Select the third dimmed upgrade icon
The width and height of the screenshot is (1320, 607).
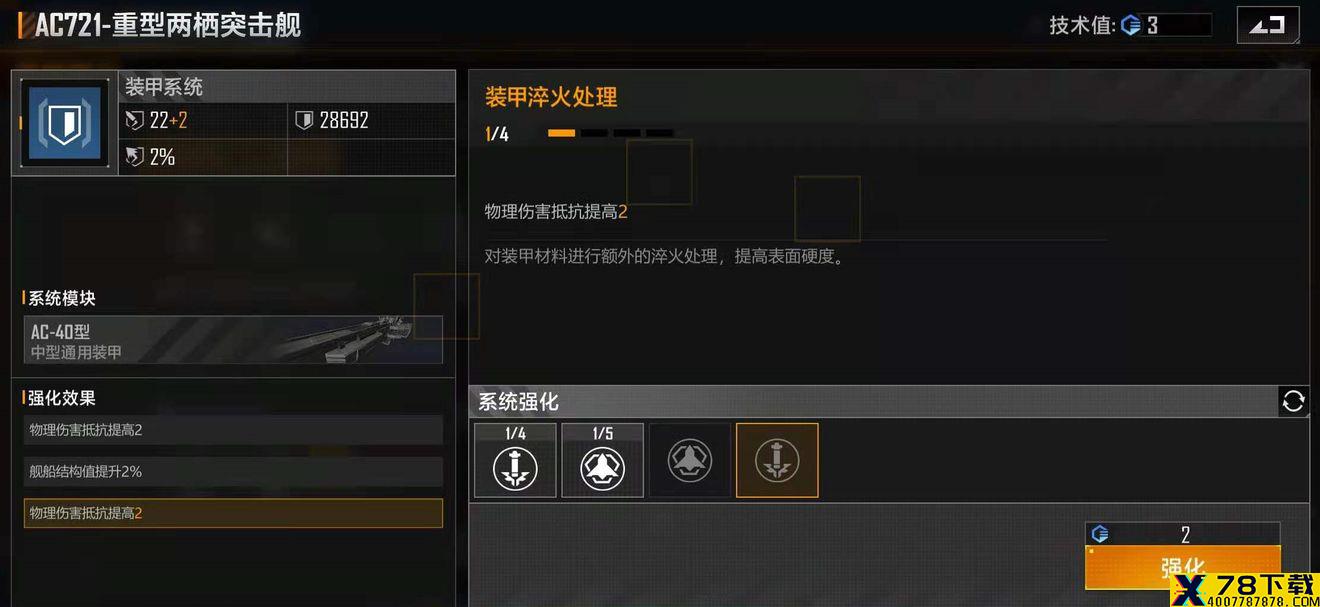coord(689,460)
